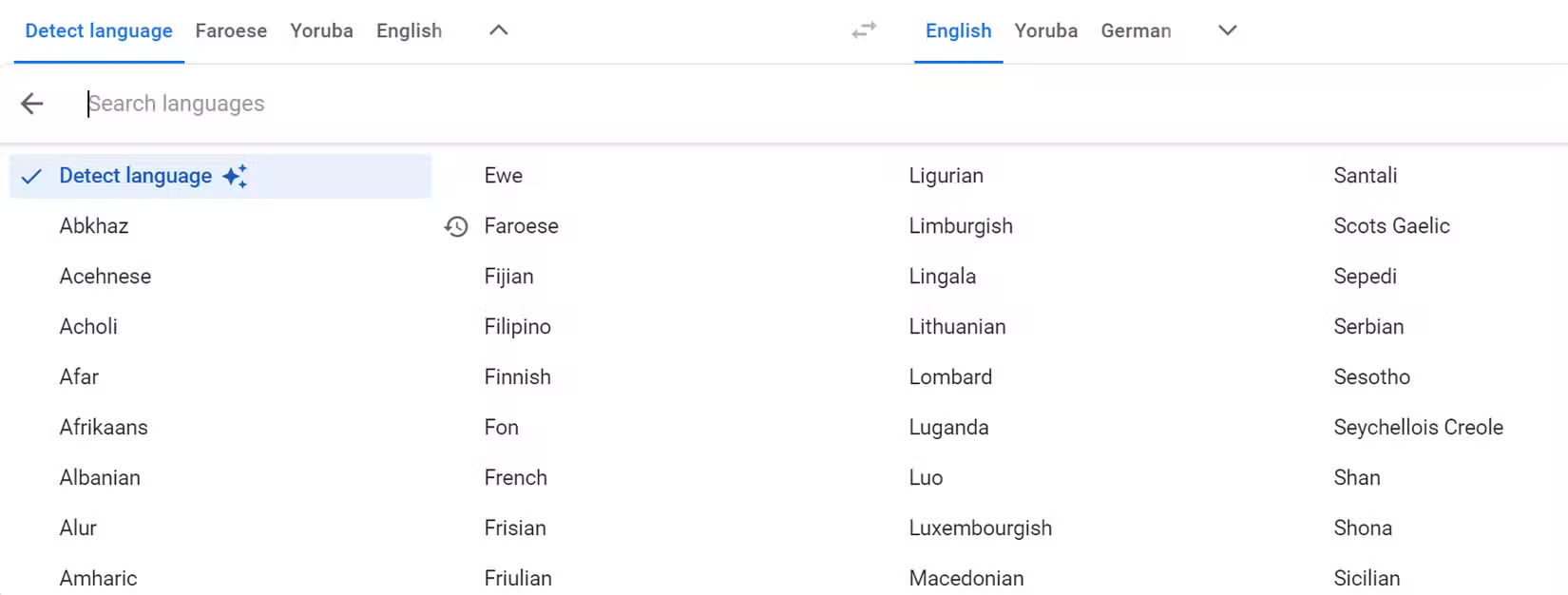Choose Scots Gaelic from the list

(1391, 226)
